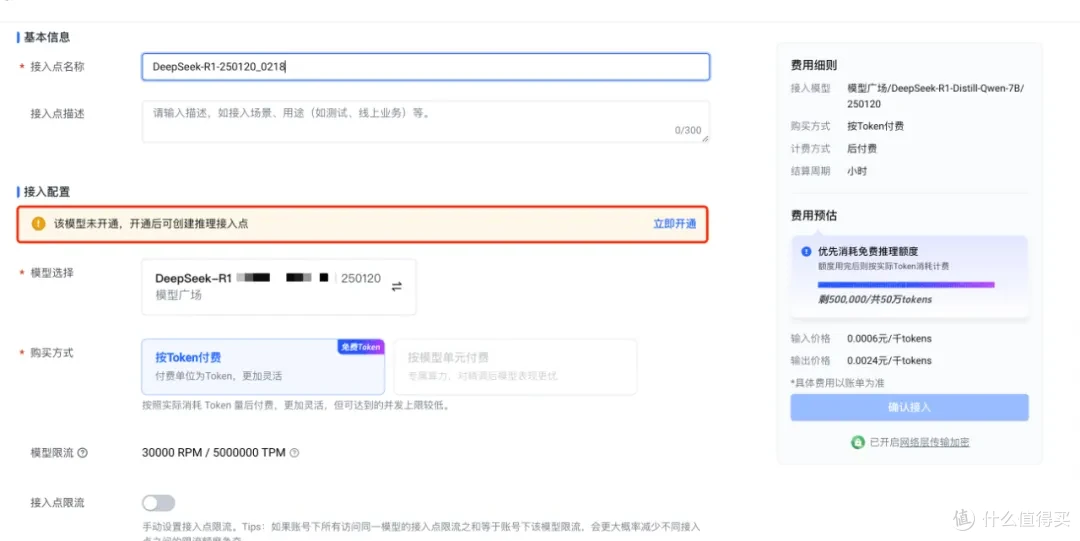Select 按Token付费 purchase option

click(263, 367)
